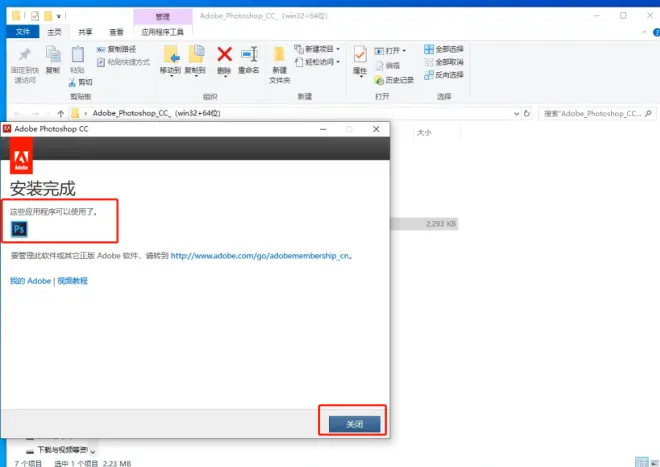This screenshot has width=660, height=467.
Task: Click 历史记录 in the ribbon
Action: (x=394, y=80)
